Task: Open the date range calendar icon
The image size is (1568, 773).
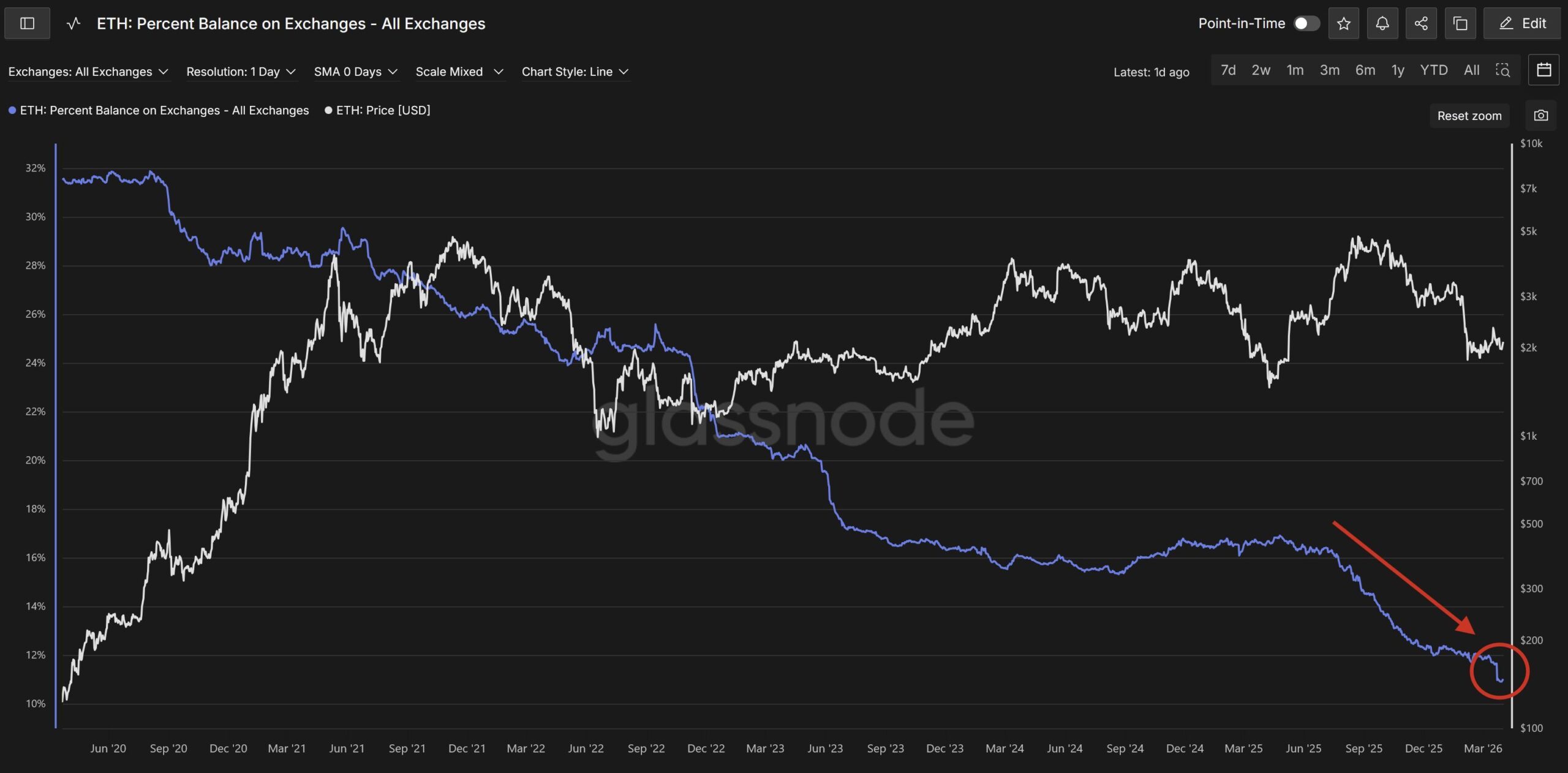Action: [1544, 70]
